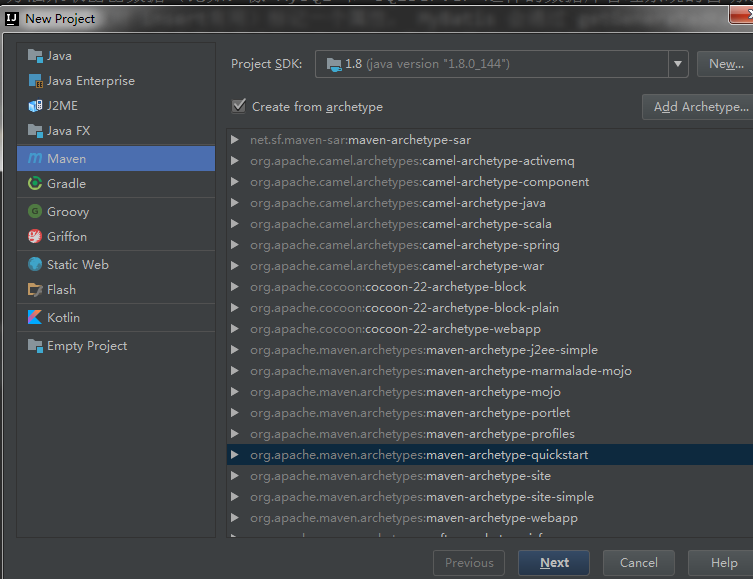Click the SDK folder icon in combo box
Image resolution: width=753 pixels, height=579 pixels.
pos(334,64)
